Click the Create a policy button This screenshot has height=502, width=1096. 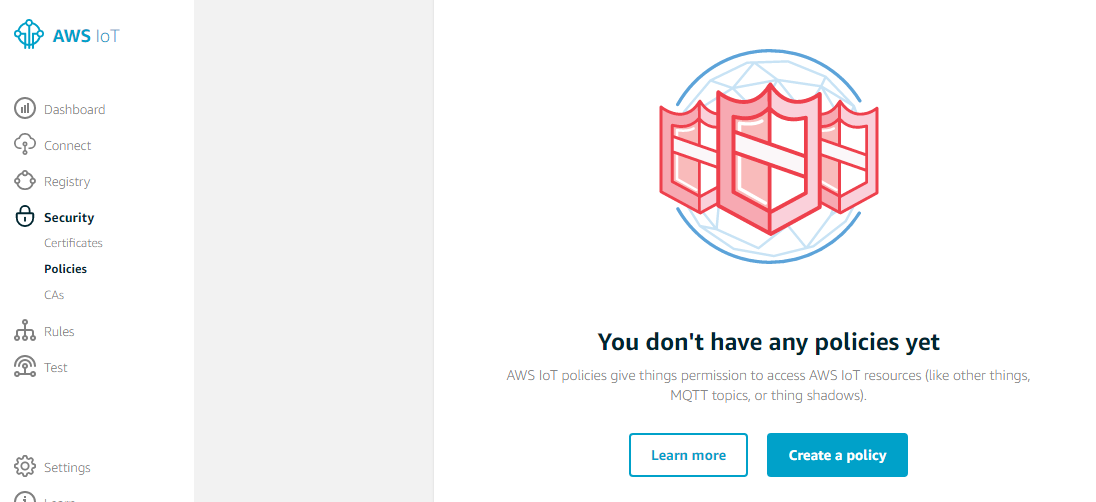pyautogui.click(x=837, y=455)
